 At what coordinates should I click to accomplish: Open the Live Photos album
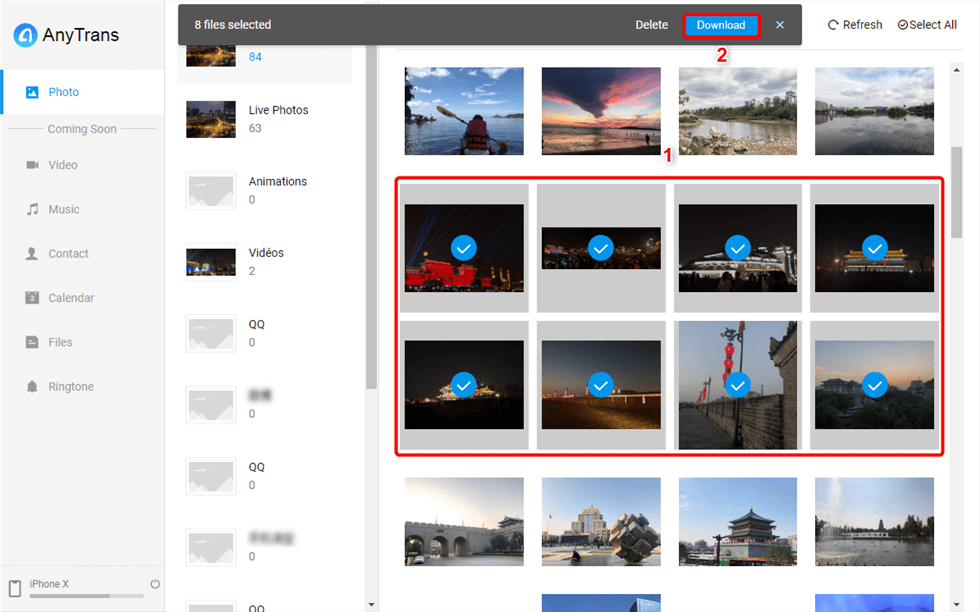coord(266,119)
